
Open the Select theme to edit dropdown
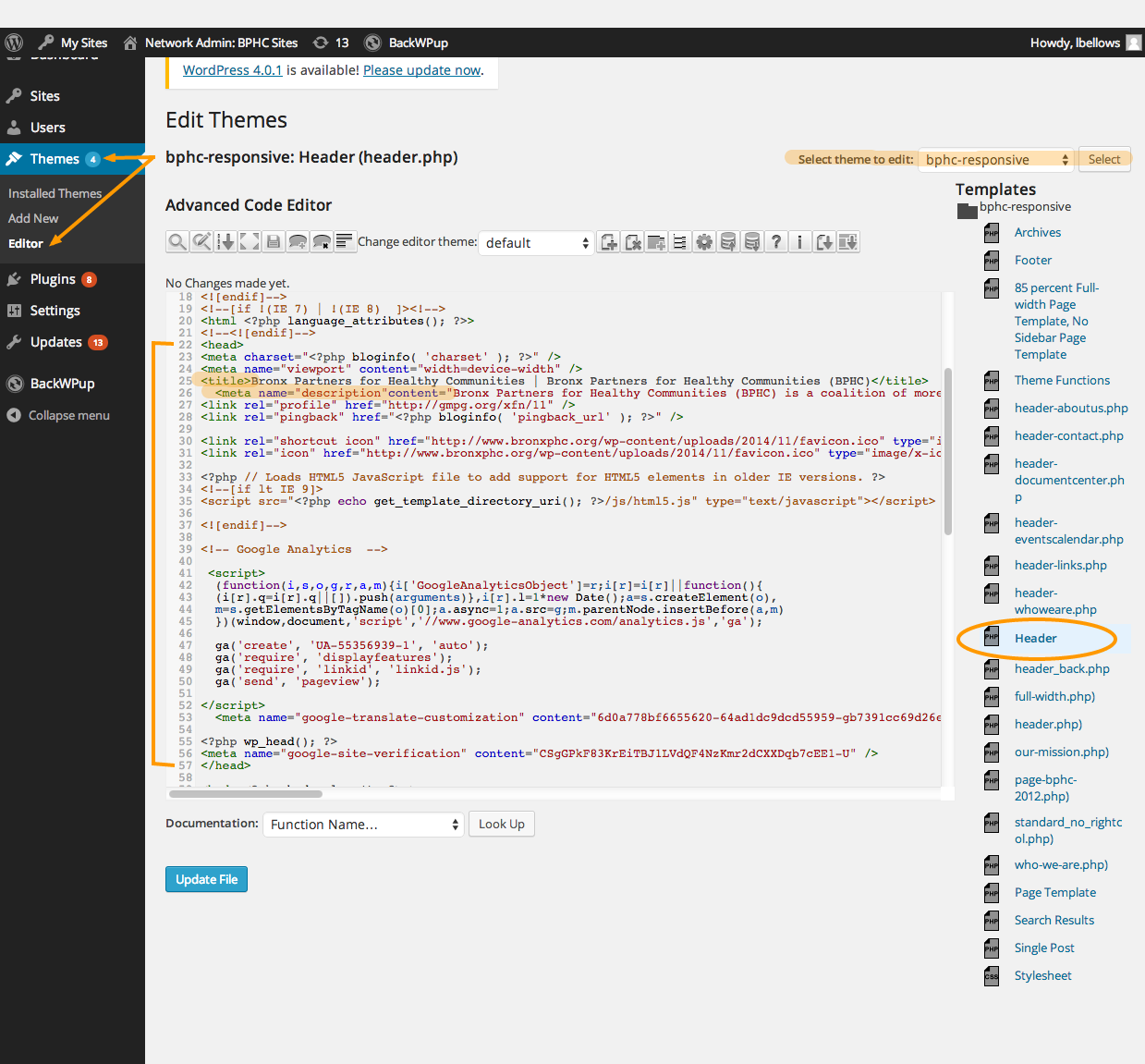[996, 160]
